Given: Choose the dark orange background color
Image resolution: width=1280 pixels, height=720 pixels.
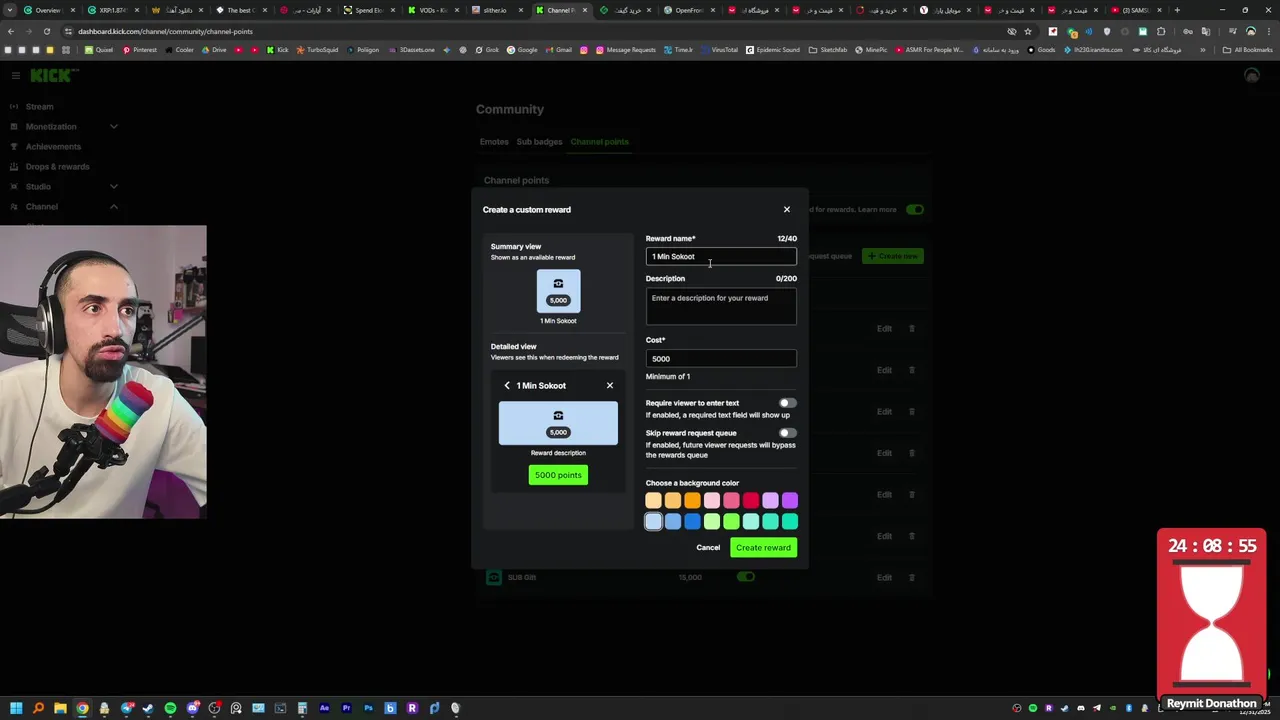Looking at the screenshot, I should (x=692, y=501).
